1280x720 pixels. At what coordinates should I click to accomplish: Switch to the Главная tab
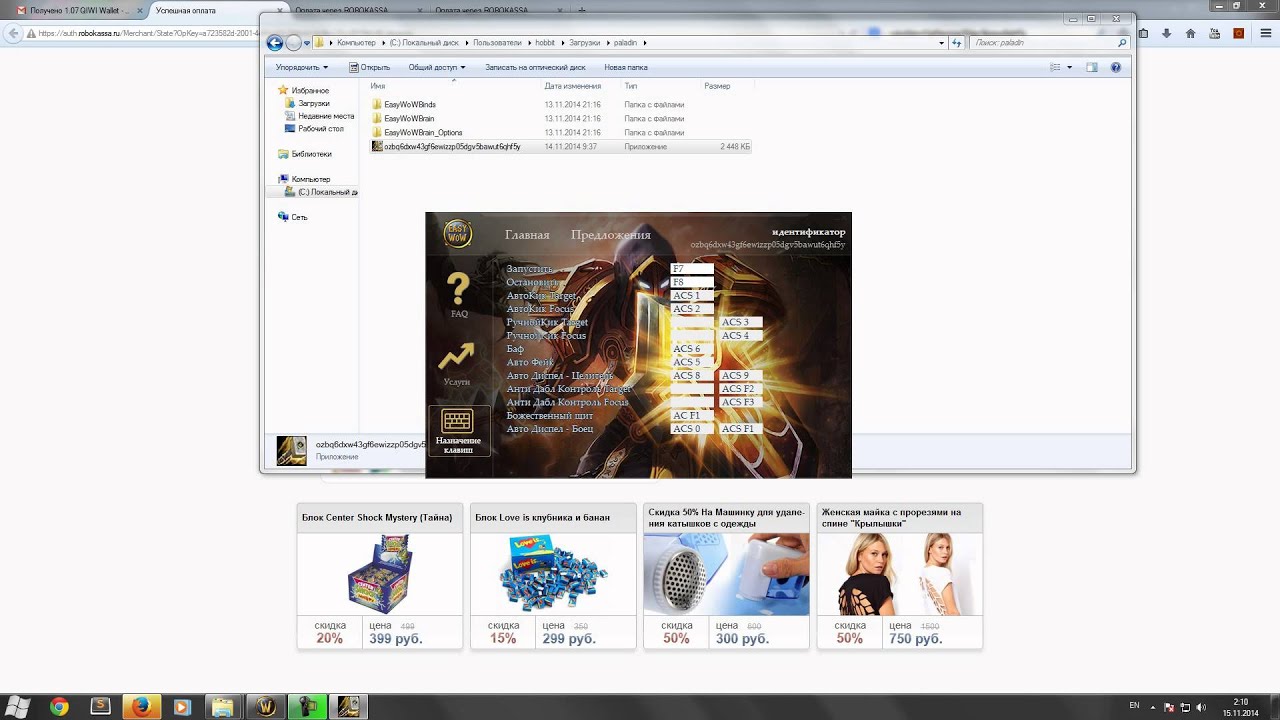[x=527, y=235]
